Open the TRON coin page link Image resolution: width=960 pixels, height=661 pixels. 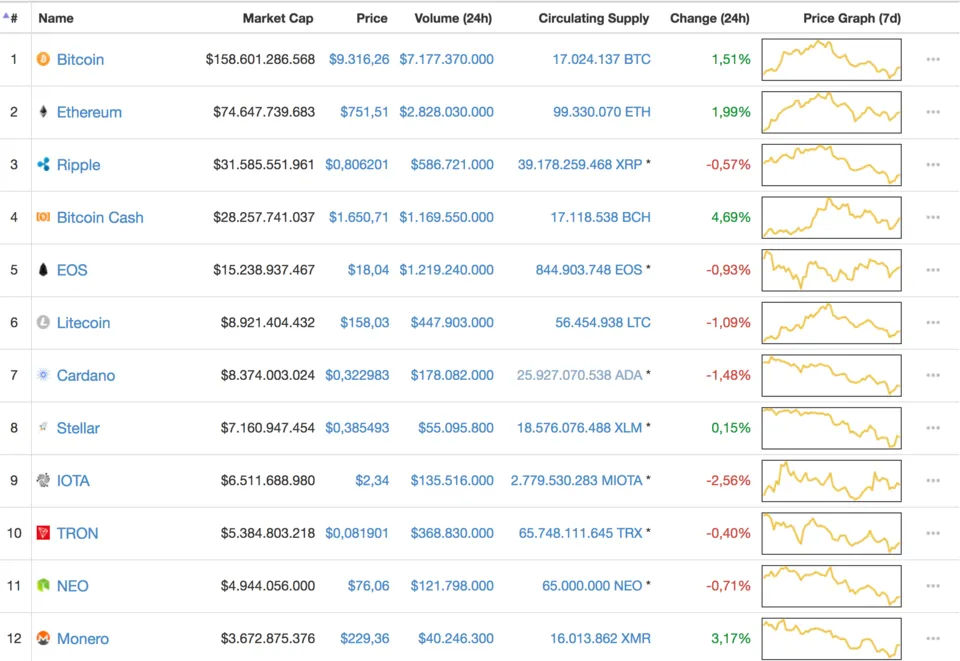[77, 533]
